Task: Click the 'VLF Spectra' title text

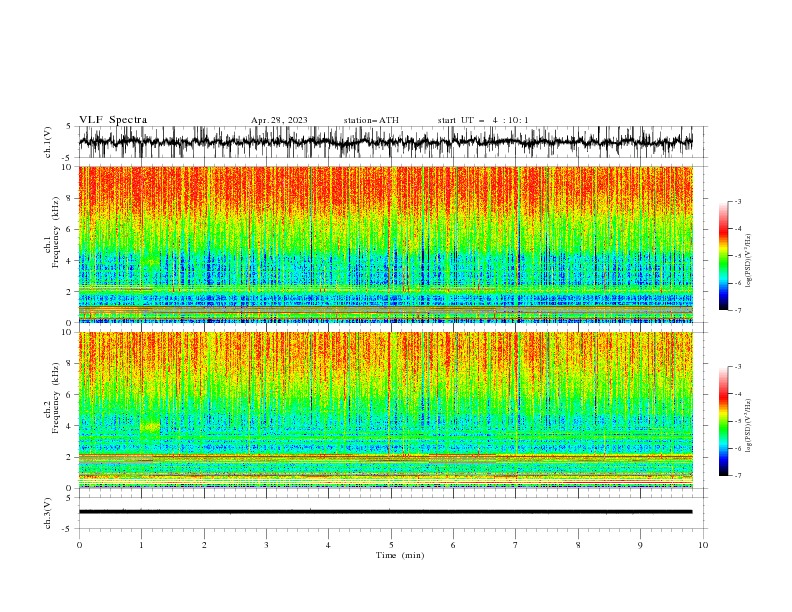Action: (113, 120)
